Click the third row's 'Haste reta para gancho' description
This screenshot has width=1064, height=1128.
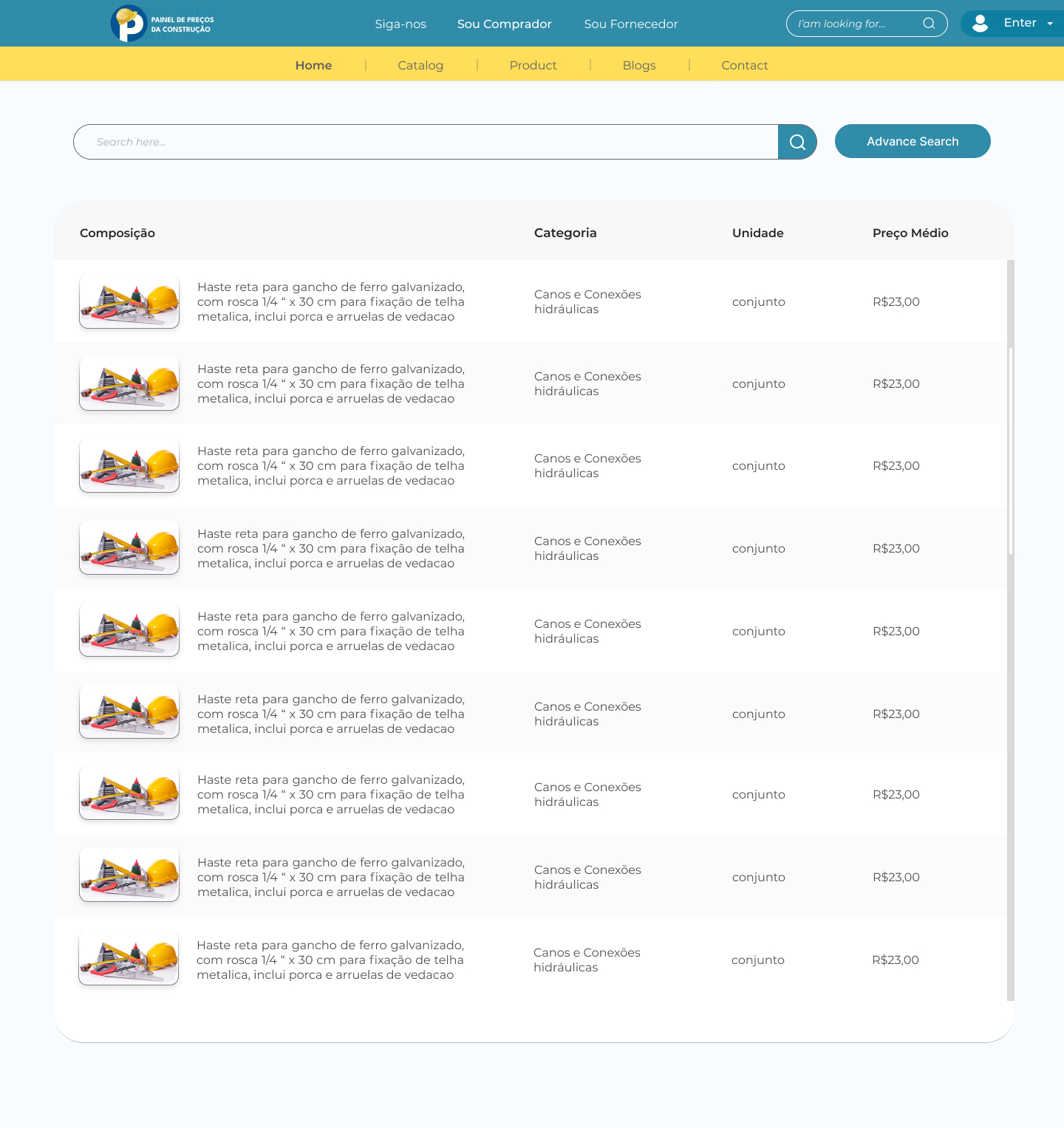coord(331,465)
